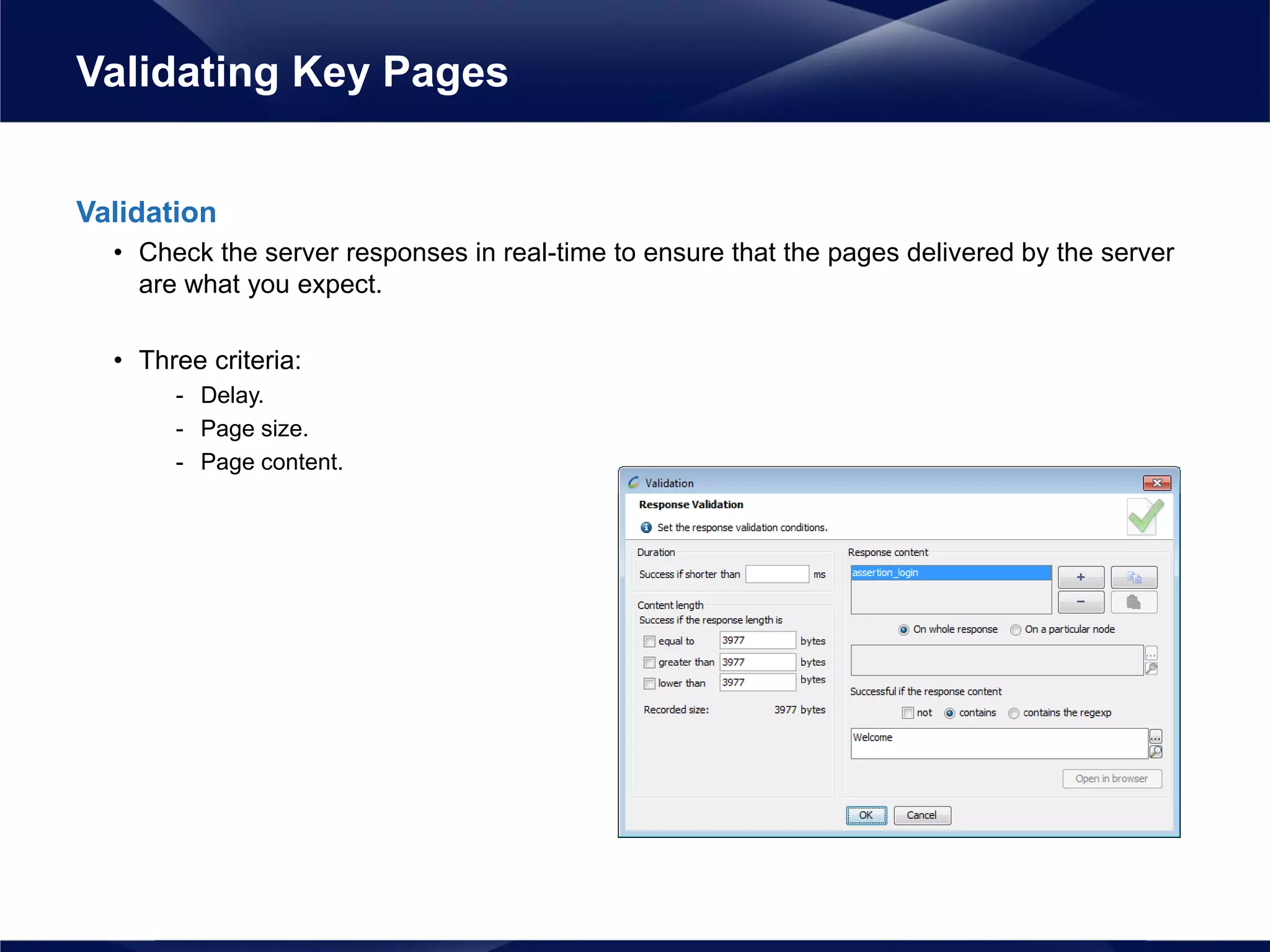This screenshot has width=1270, height=952.
Task: Select 'contains the regexp' radio button
Action: pyautogui.click(x=1014, y=713)
